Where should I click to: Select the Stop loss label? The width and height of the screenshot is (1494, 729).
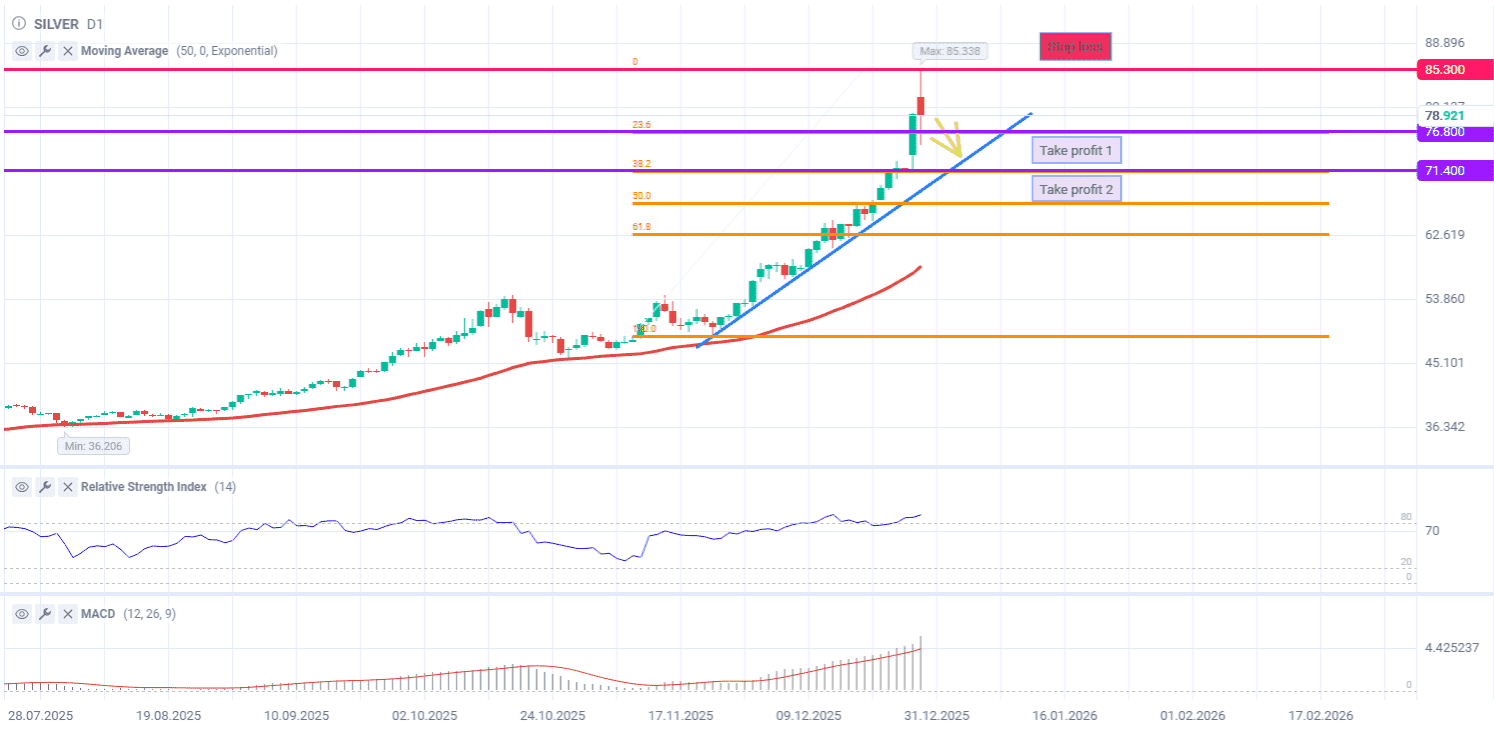tap(1075, 46)
